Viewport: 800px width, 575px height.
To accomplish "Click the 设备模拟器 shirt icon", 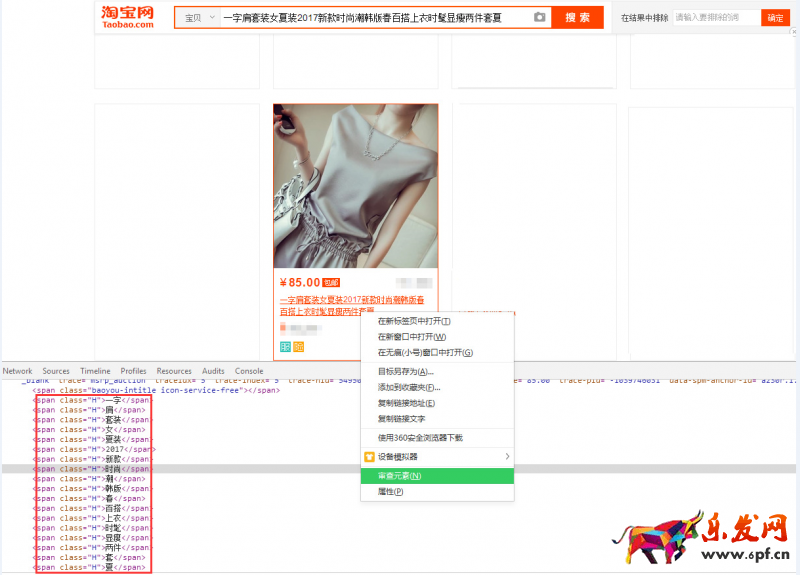I will [x=369, y=457].
